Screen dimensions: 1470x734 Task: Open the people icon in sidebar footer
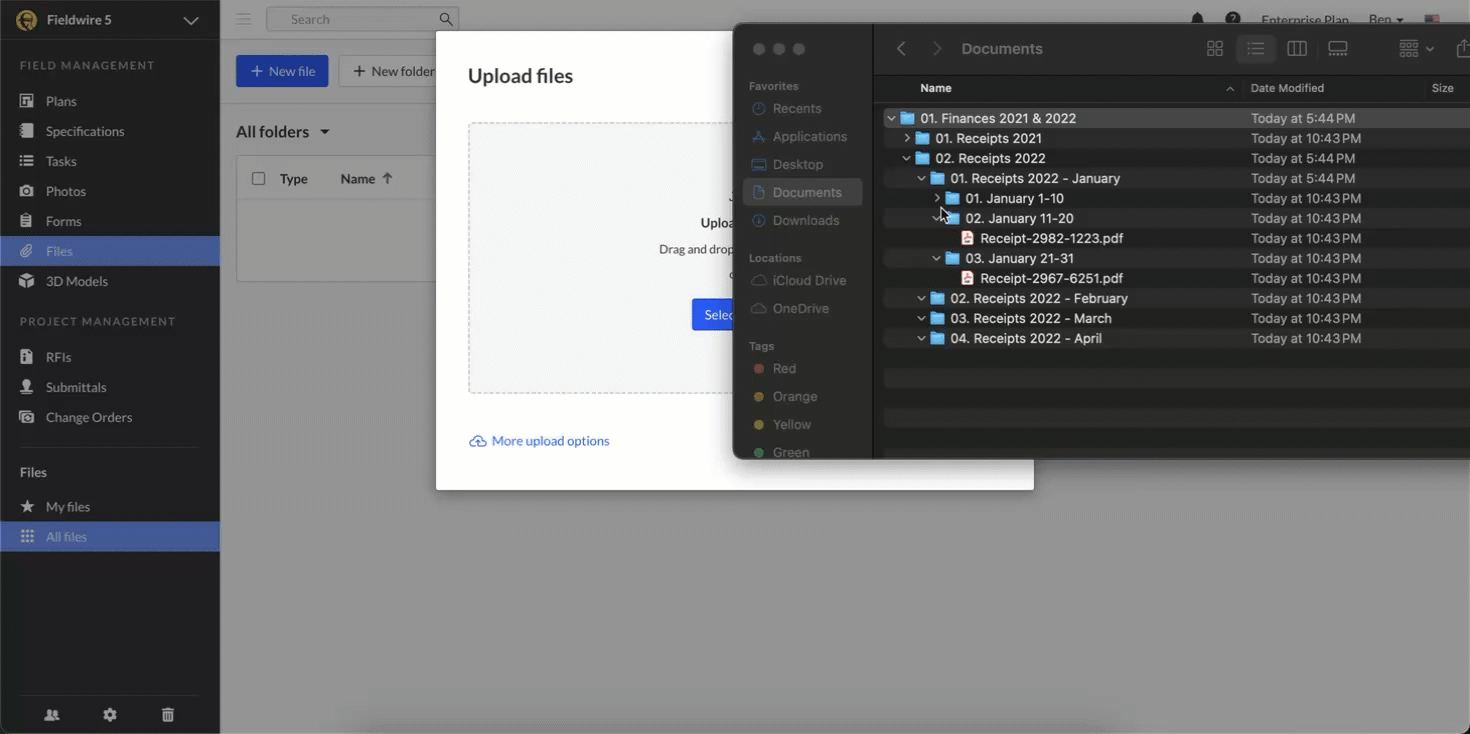click(52, 715)
